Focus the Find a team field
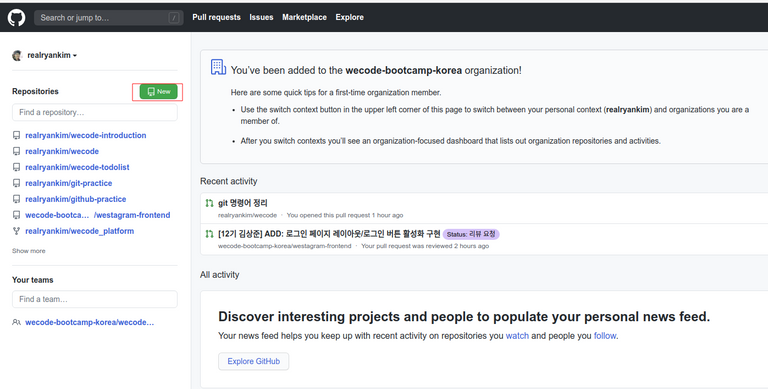The image size is (768, 389). pyautogui.click(x=95, y=299)
